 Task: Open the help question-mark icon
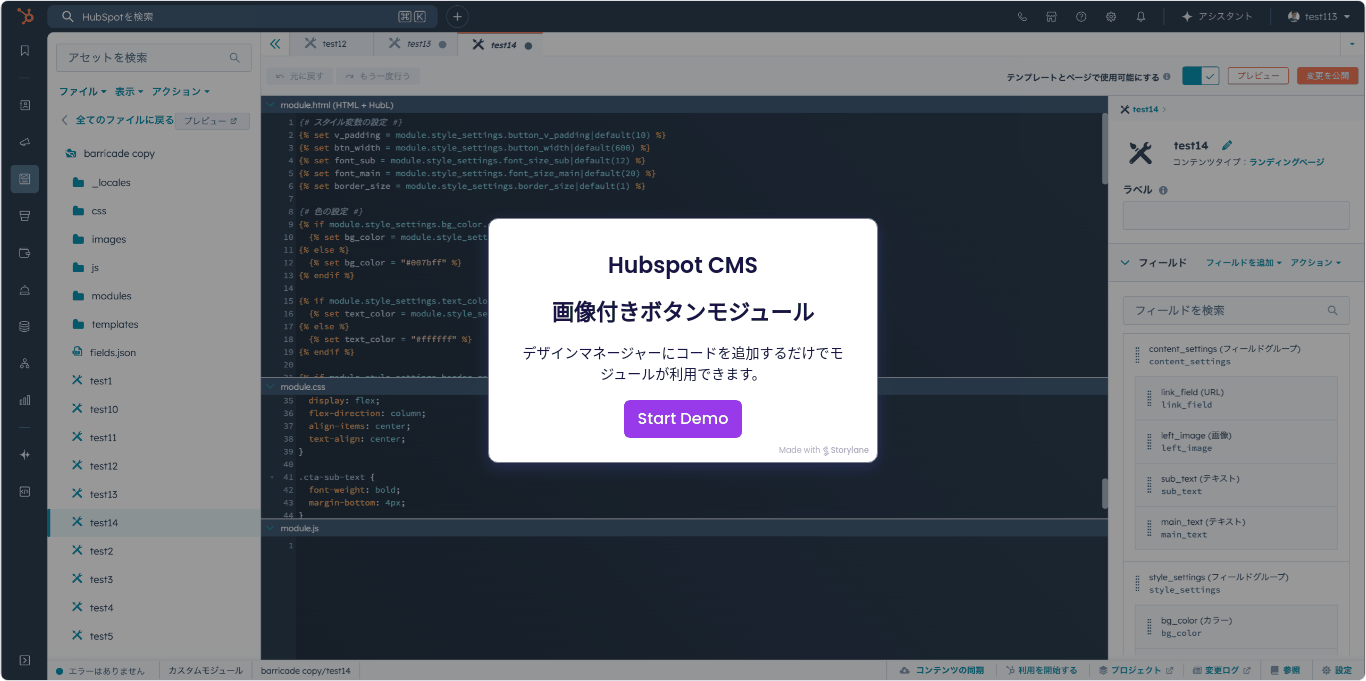(x=1081, y=17)
